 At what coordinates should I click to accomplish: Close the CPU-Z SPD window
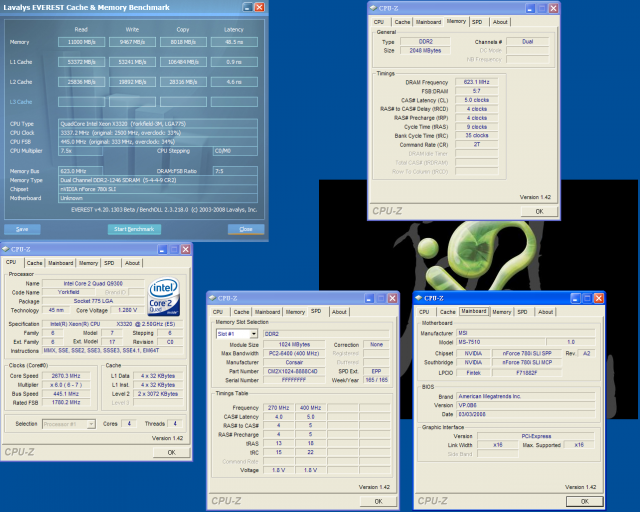click(393, 298)
